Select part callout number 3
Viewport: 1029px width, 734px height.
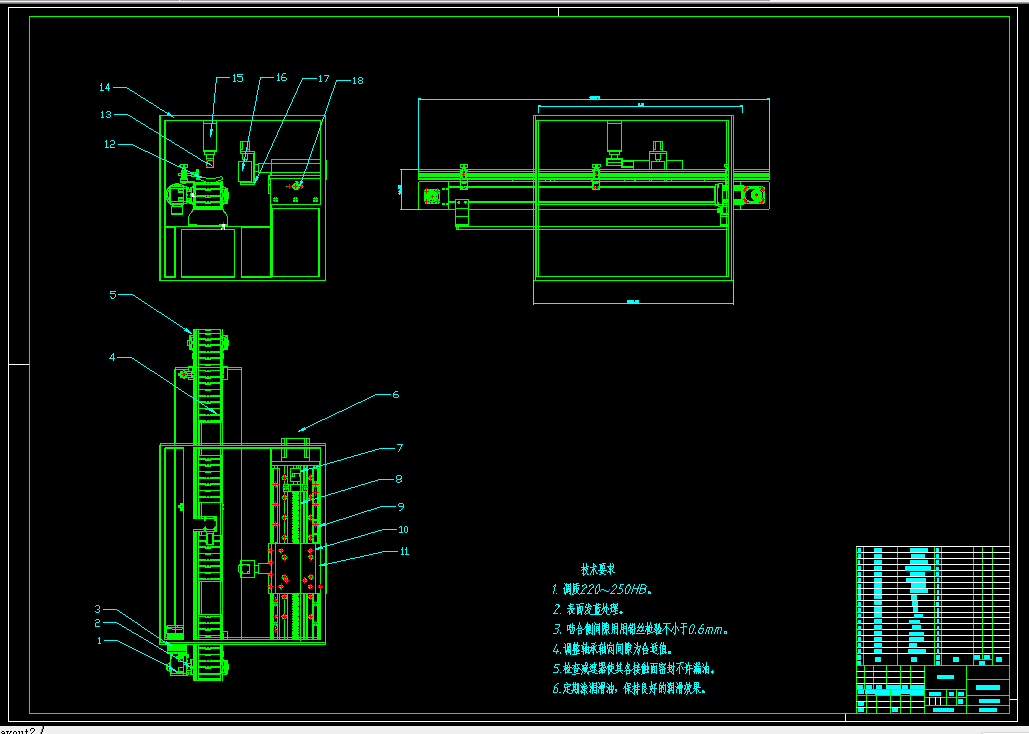[x=97, y=610]
